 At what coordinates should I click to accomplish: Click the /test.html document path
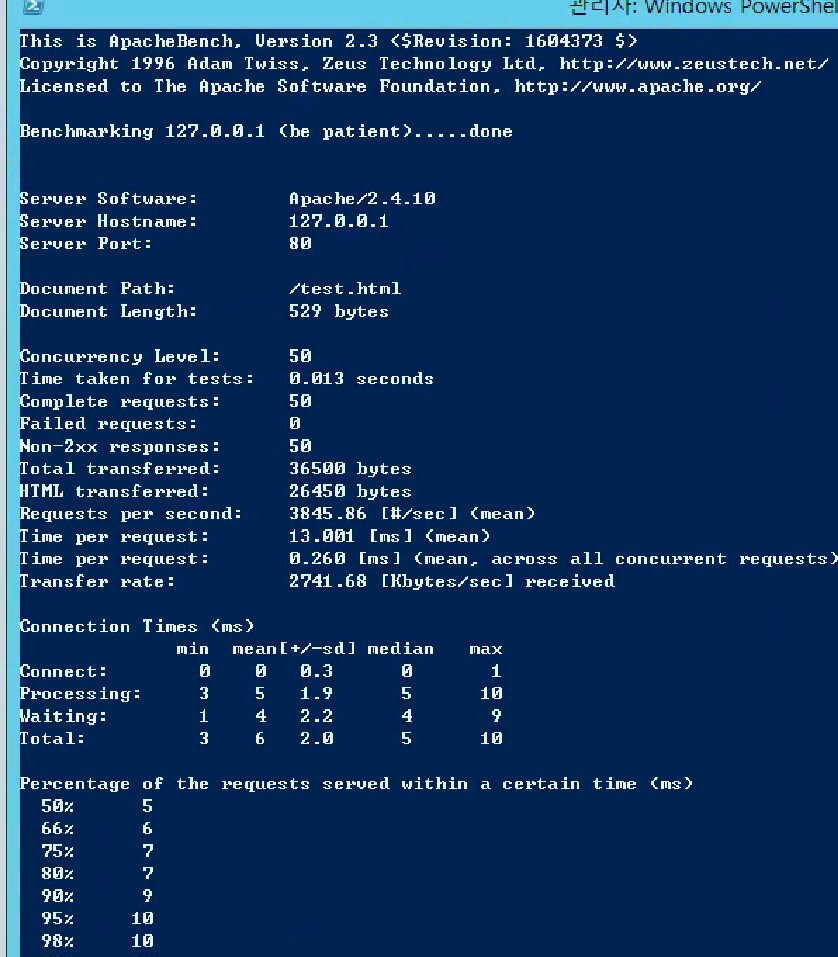click(344, 288)
